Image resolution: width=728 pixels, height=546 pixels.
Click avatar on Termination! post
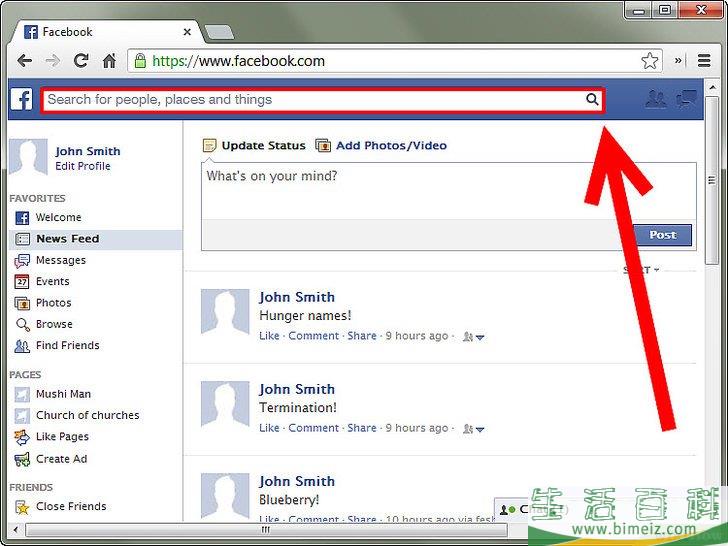click(225, 404)
